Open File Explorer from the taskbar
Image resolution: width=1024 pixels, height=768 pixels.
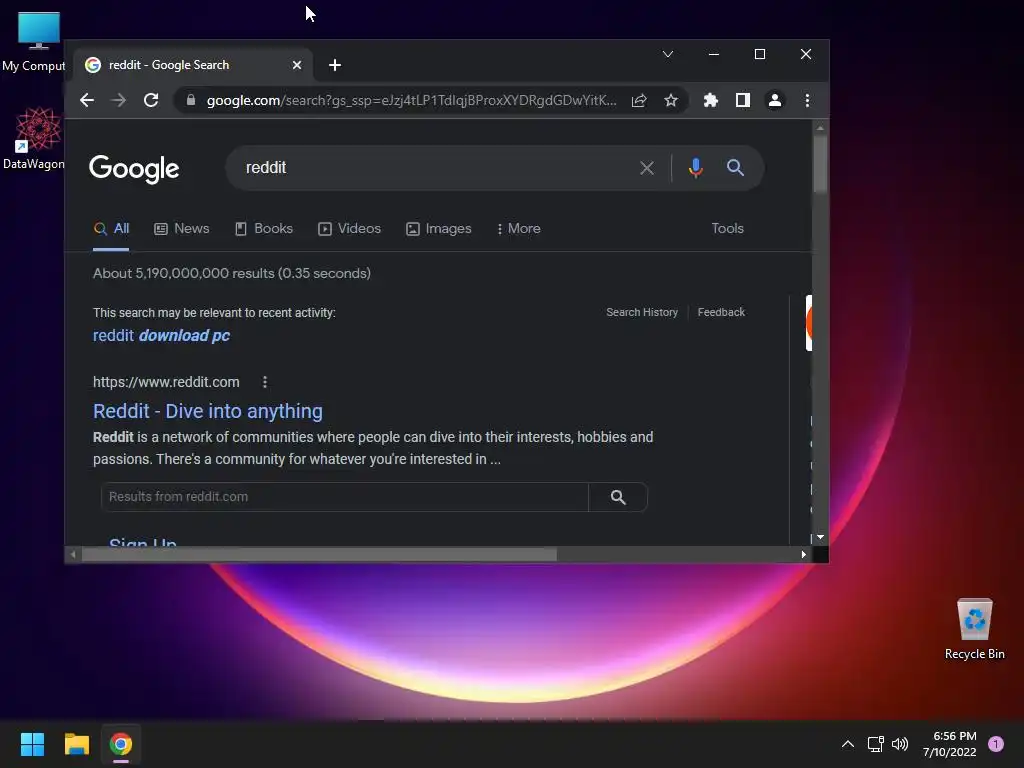click(x=76, y=744)
